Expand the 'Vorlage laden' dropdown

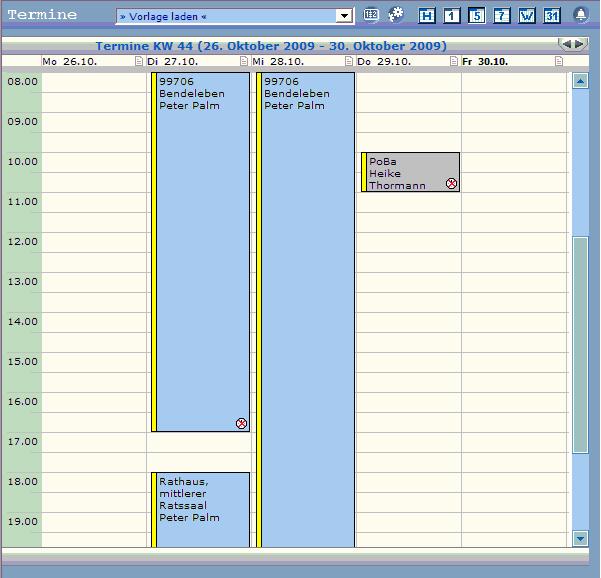point(344,16)
